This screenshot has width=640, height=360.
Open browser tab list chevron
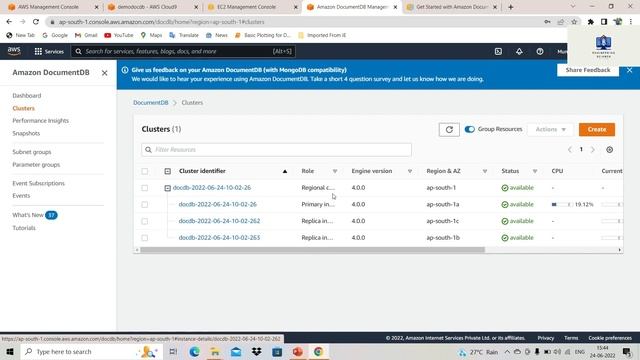coord(573,7)
